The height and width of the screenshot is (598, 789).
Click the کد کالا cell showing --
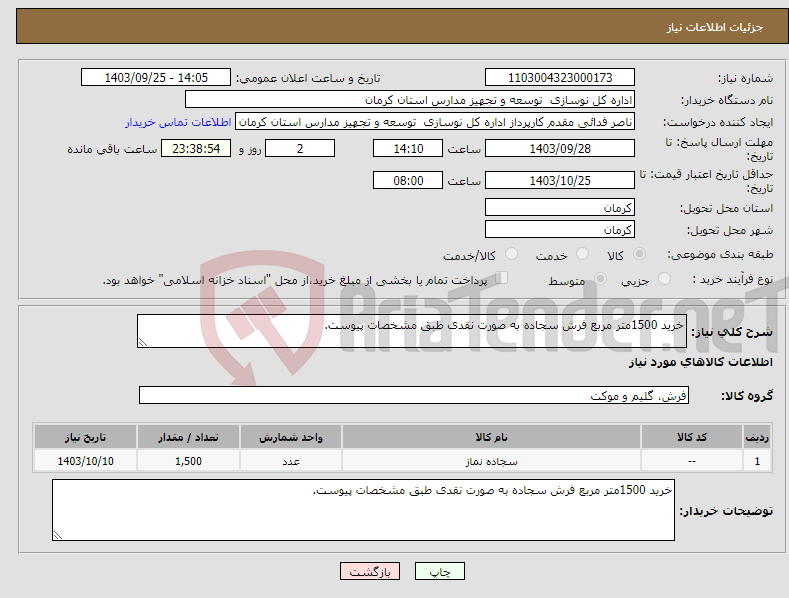pos(691,461)
